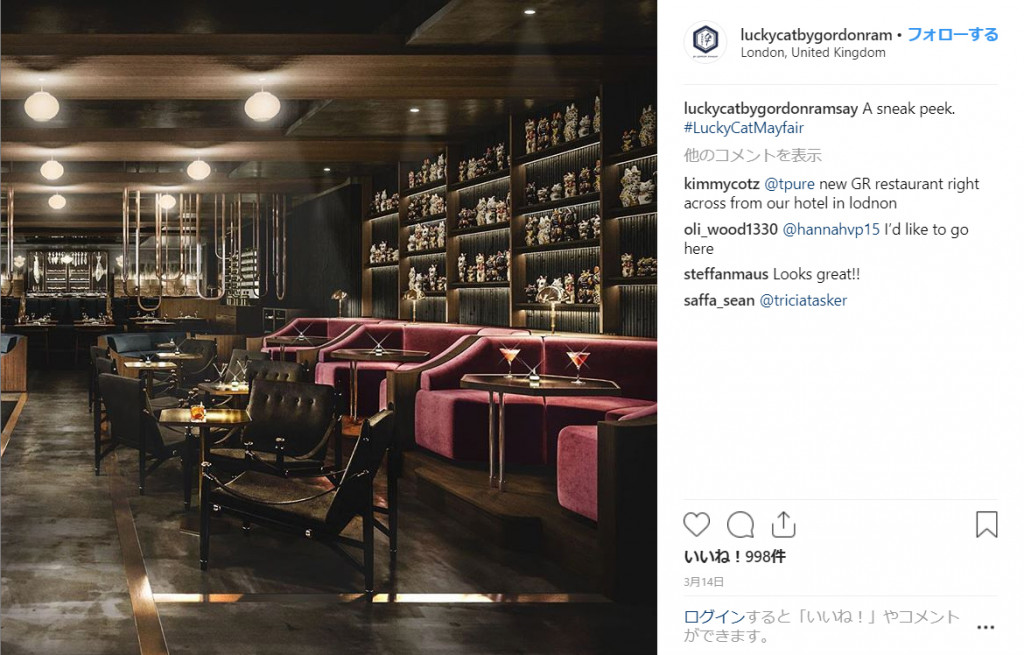
Task: Open the #LuckyCatMayfair hashtag
Action: (744, 127)
